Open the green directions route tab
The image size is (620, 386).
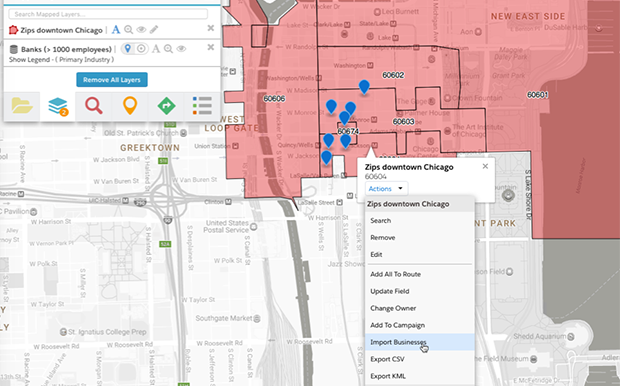click(x=166, y=106)
